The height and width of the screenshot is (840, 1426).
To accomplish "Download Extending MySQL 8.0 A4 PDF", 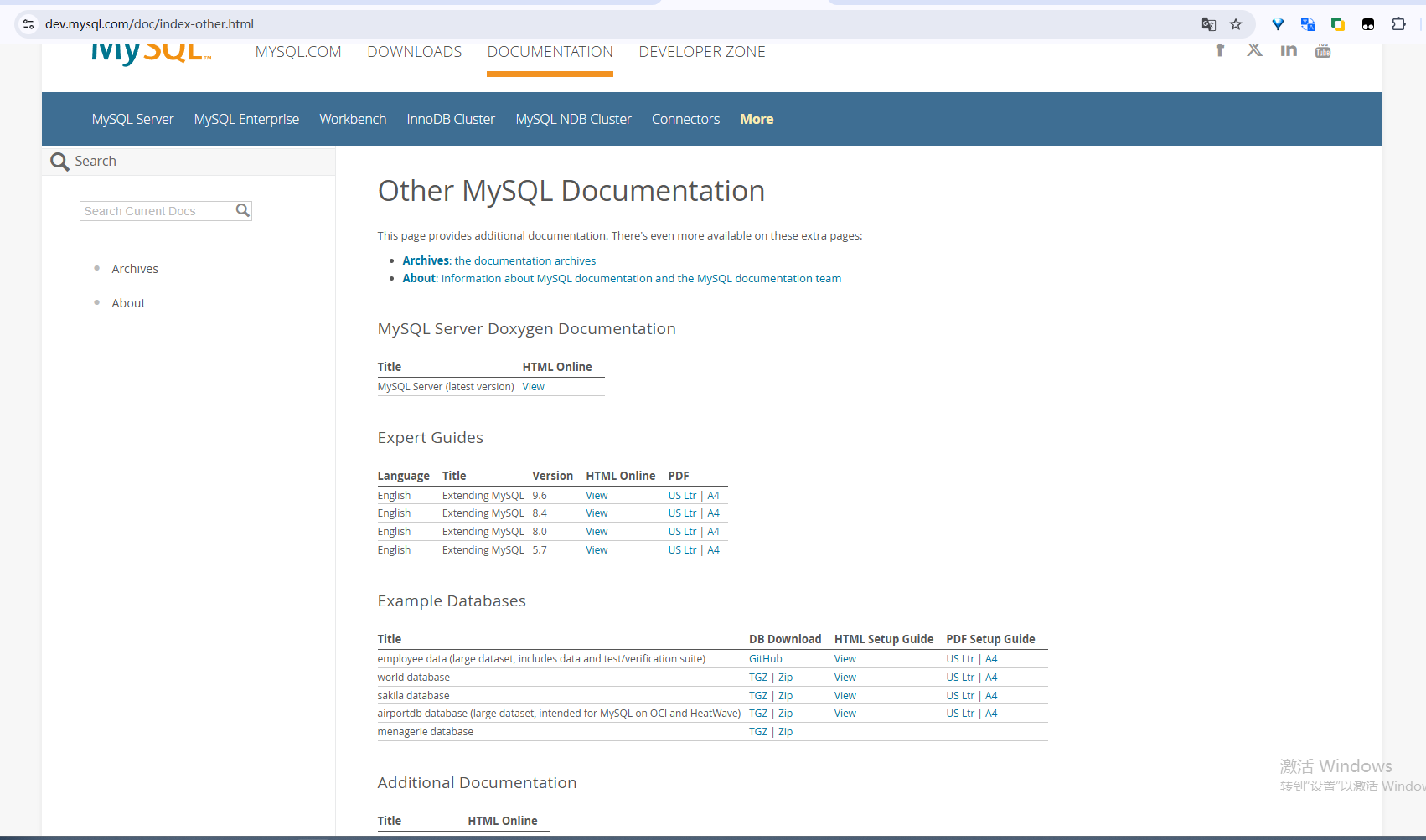I will click(713, 532).
